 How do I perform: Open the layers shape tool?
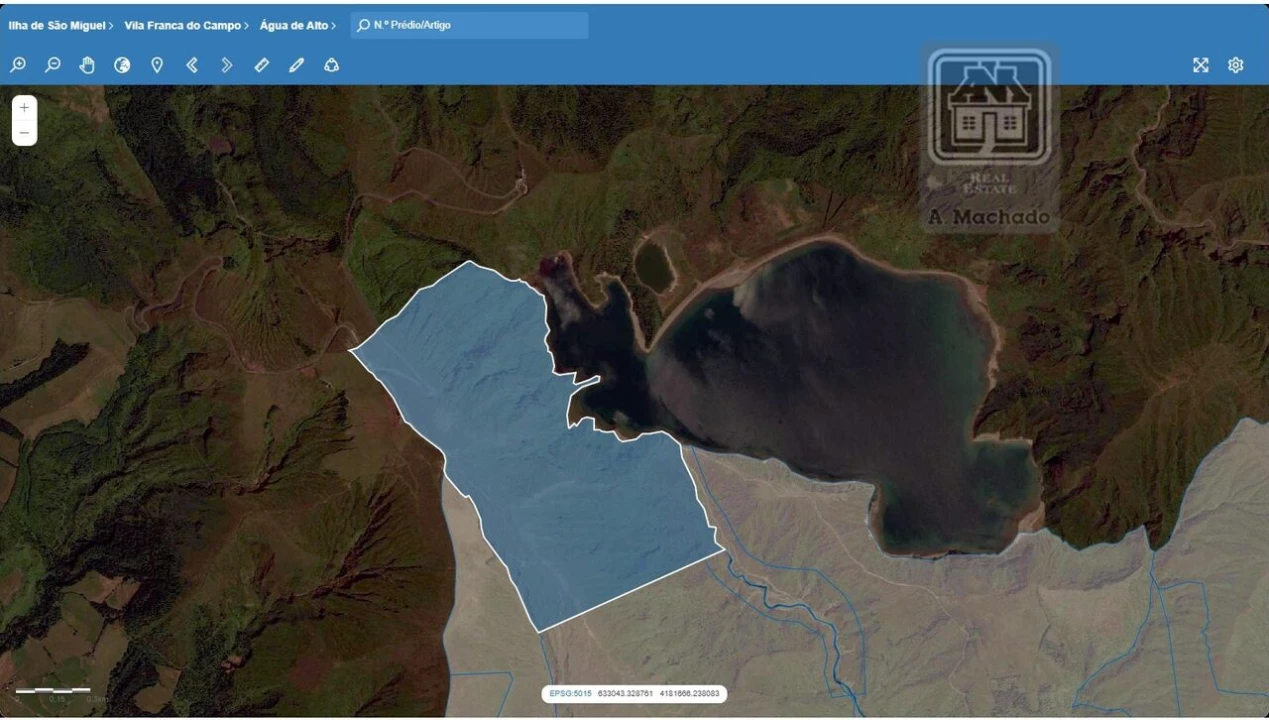[330, 64]
